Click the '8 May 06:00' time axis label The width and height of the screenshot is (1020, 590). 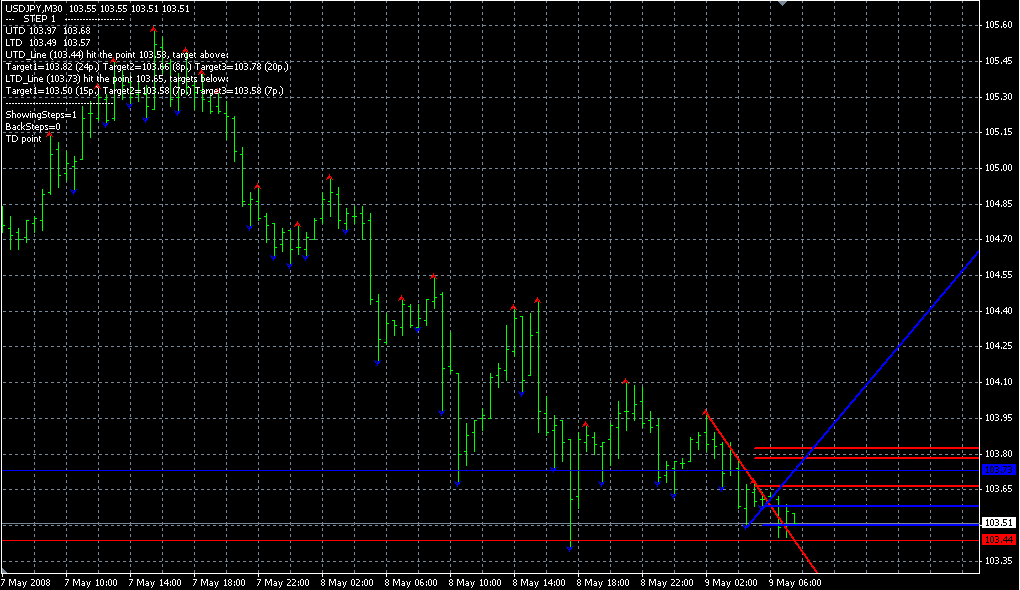[x=410, y=582]
